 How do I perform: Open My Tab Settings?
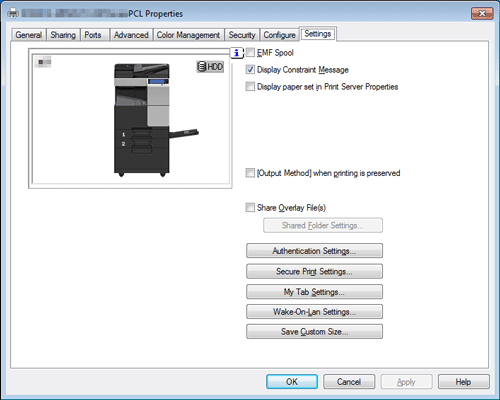pos(314,292)
